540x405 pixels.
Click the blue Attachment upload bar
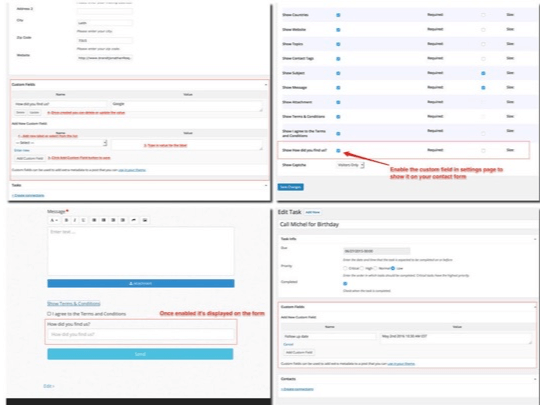click(141, 283)
